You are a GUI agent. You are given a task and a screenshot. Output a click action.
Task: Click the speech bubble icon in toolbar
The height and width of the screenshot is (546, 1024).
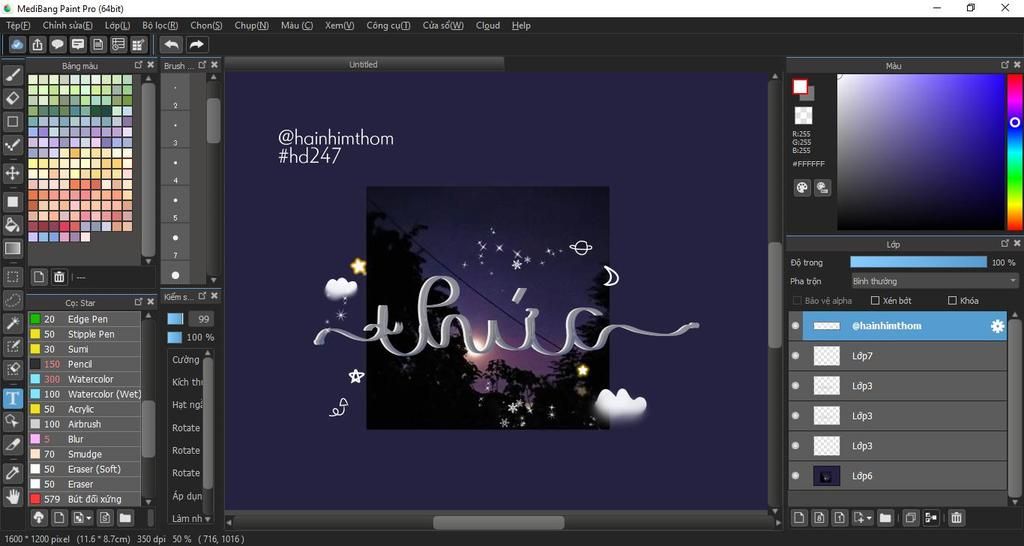pos(58,44)
